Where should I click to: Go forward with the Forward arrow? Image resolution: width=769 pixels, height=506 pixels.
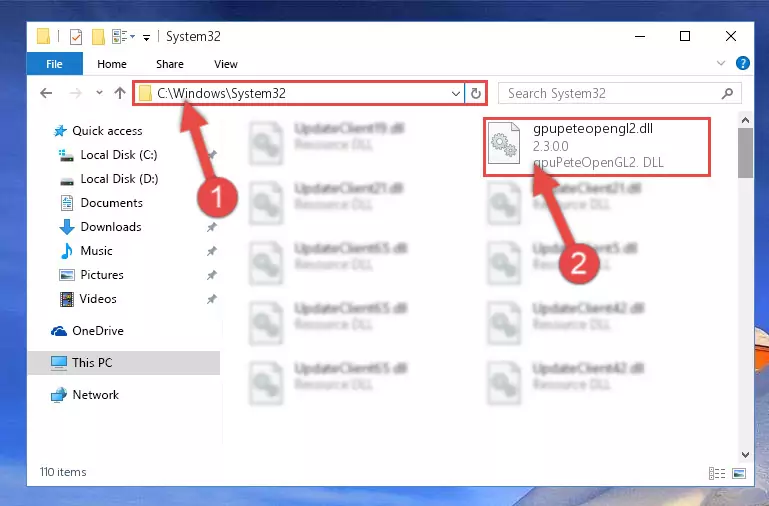pos(76,93)
